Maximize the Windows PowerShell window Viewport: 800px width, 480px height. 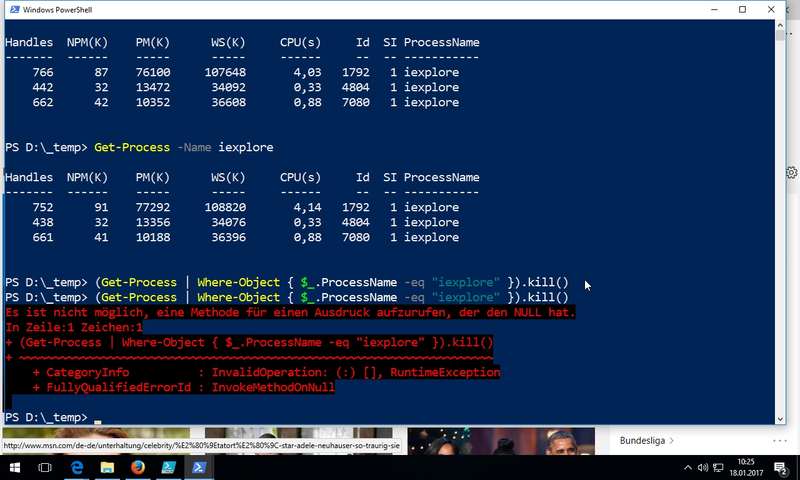tap(742, 9)
